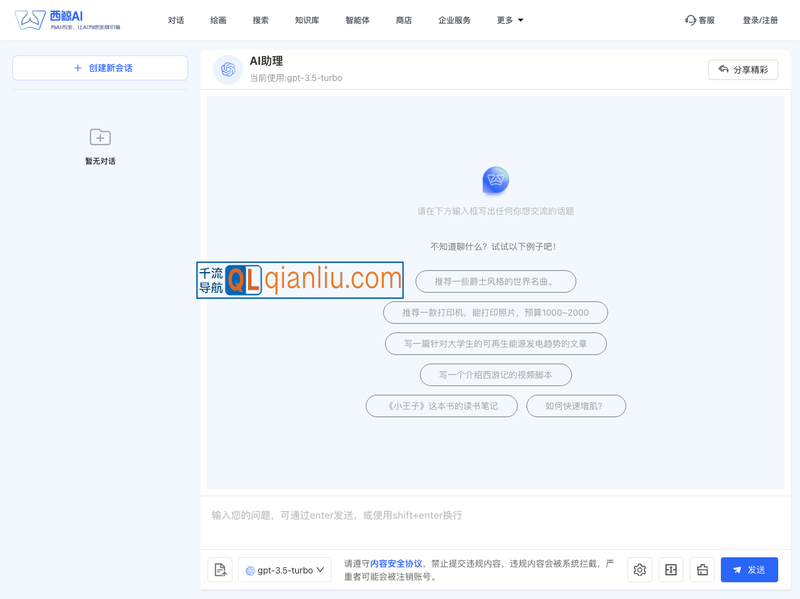Click the file upload icon in the input toolbar

(220, 570)
